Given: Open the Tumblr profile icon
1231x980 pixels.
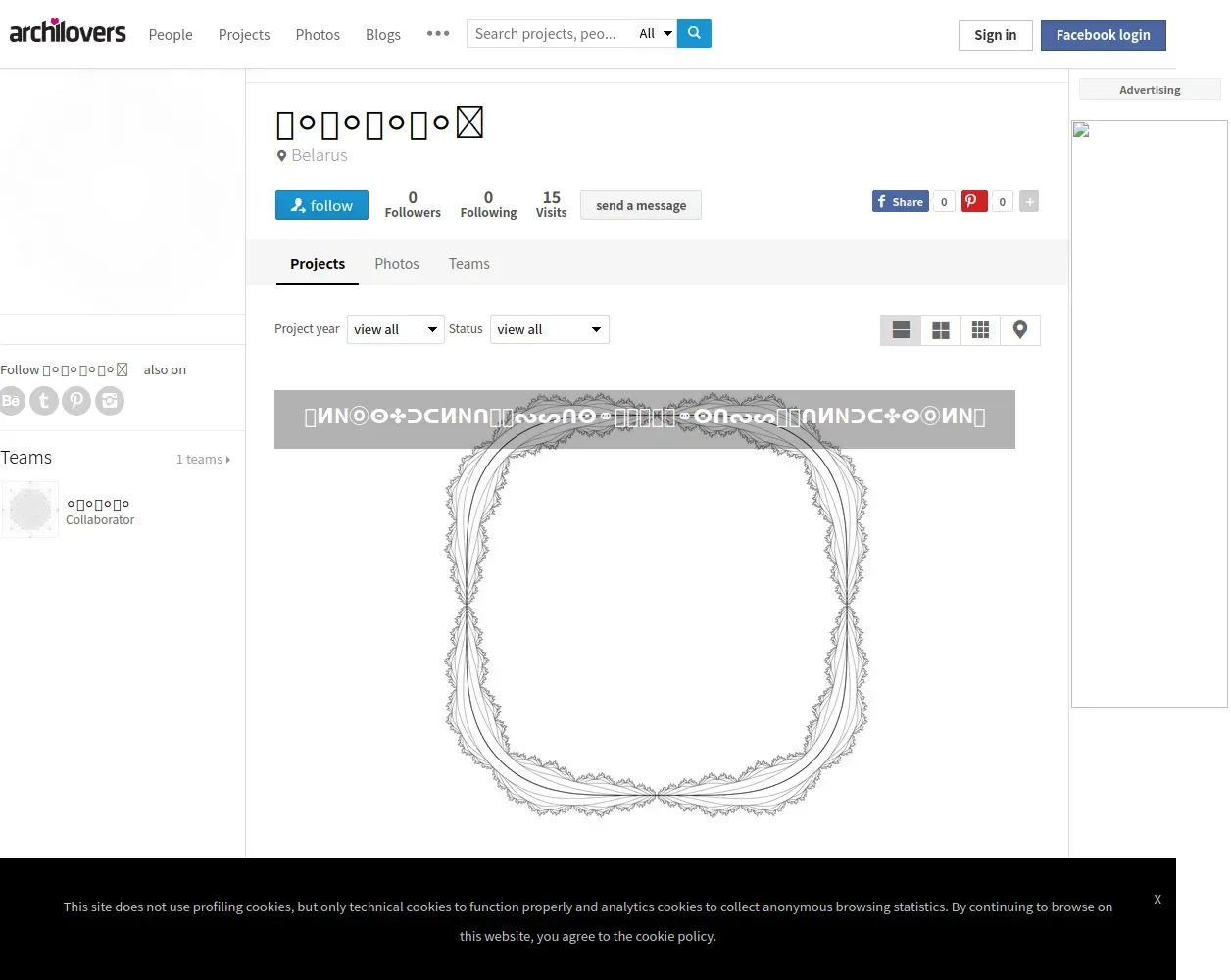Looking at the screenshot, I should tap(44, 400).
